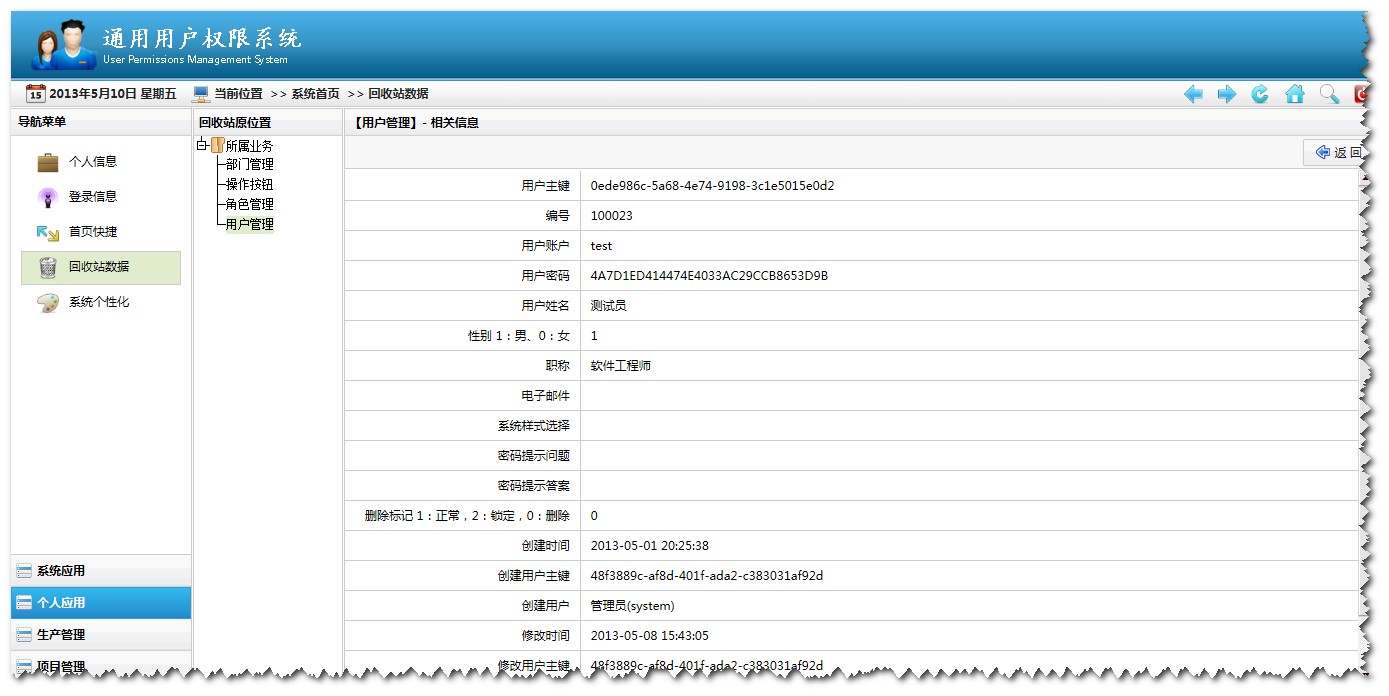Click the calendar date icon
This screenshot has height=696, width=1389.
tap(33, 93)
